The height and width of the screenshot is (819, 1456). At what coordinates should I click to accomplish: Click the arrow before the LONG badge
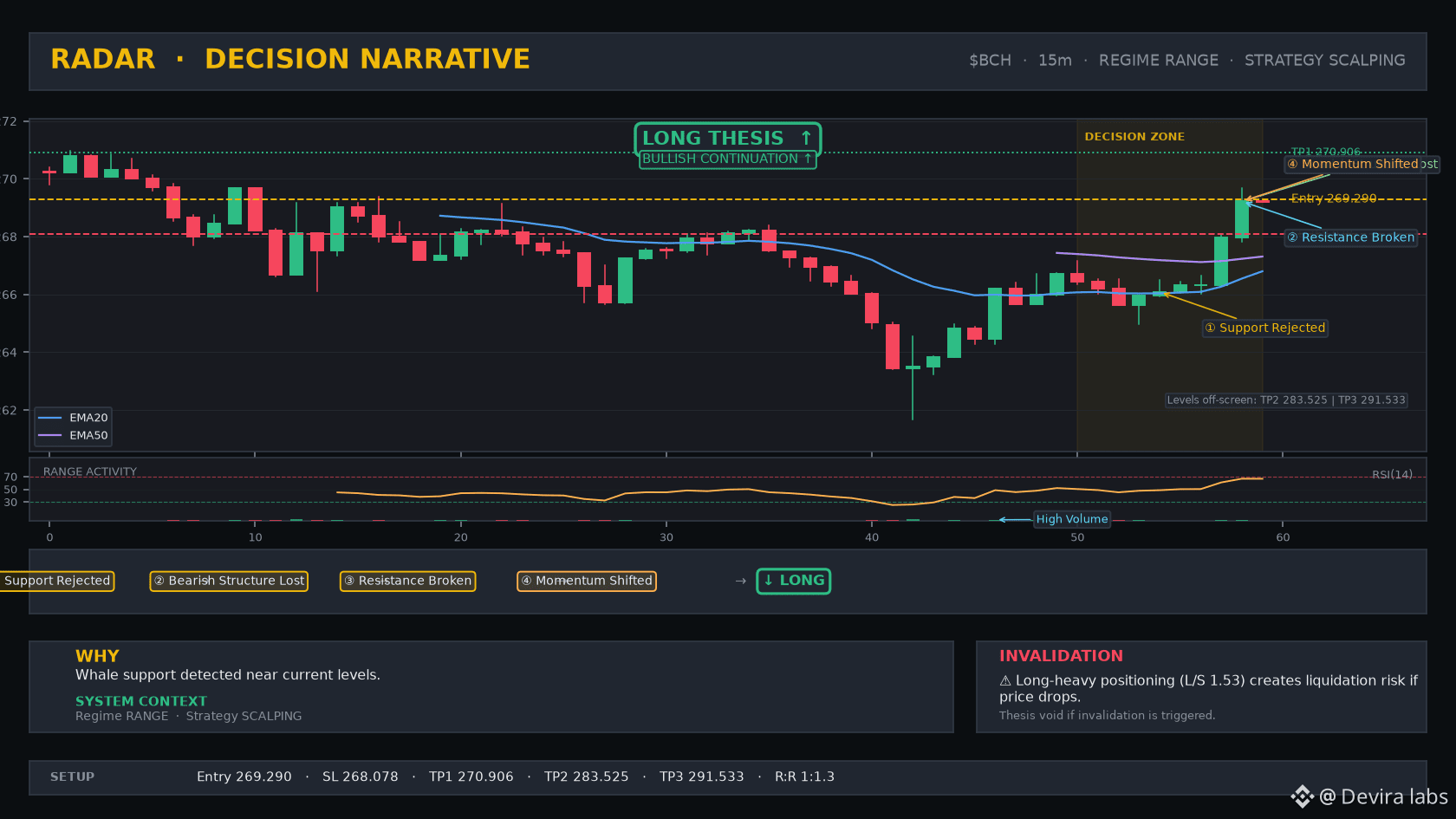740,581
